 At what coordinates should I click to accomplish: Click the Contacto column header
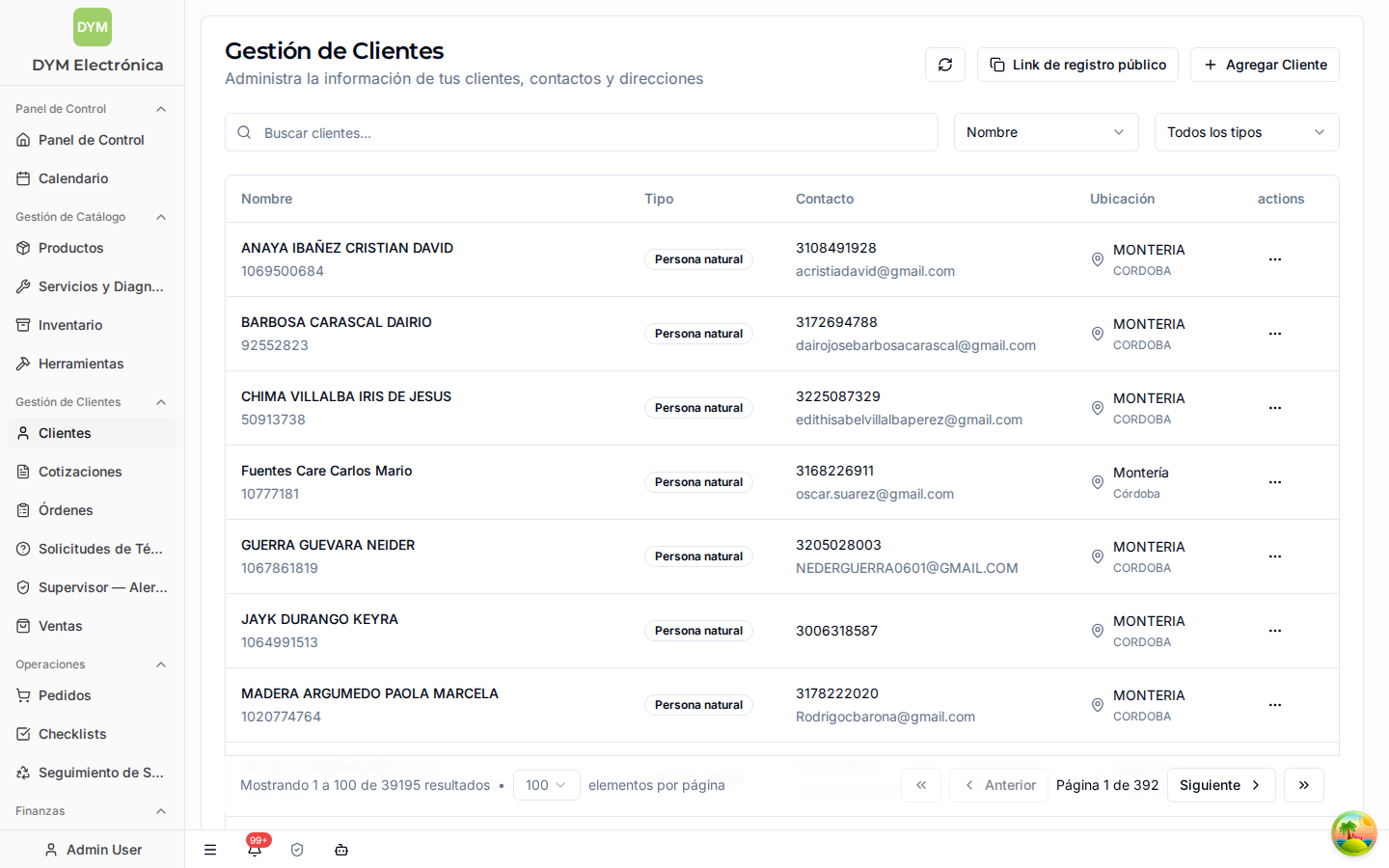click(825, 199)
